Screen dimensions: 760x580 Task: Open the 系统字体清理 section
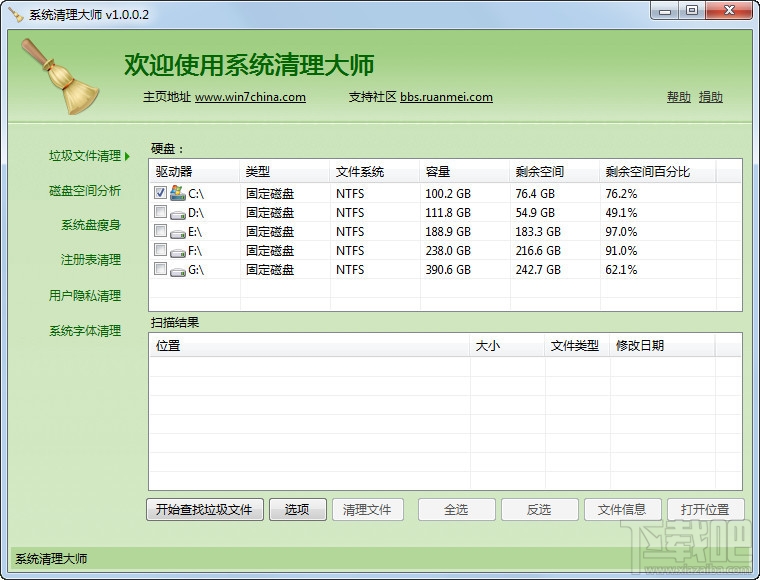pyautogui.click(x=85, y=330)
